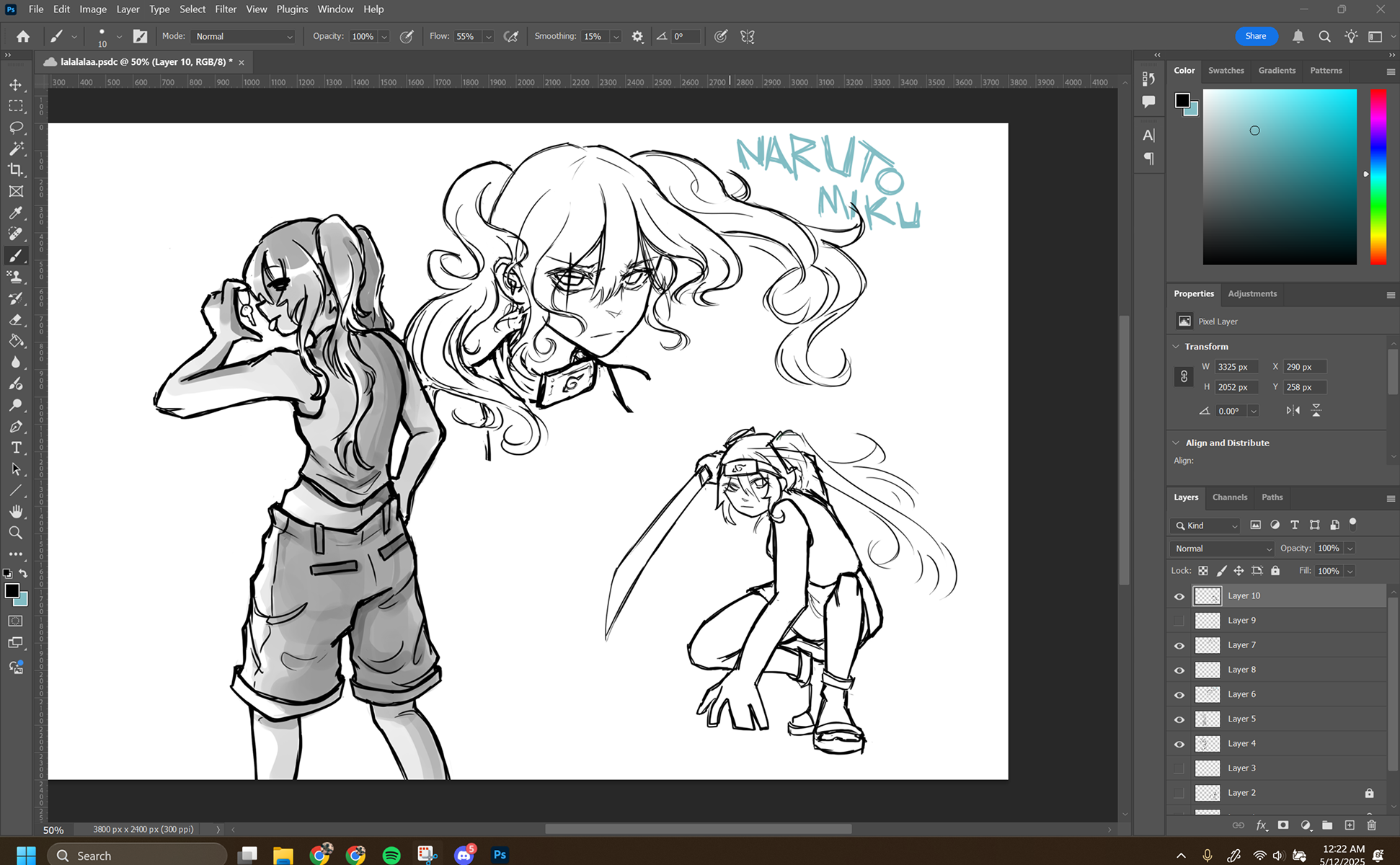Select the Eraser tool
This screenshot has width=1400, height=865.
tap(16, 320)
